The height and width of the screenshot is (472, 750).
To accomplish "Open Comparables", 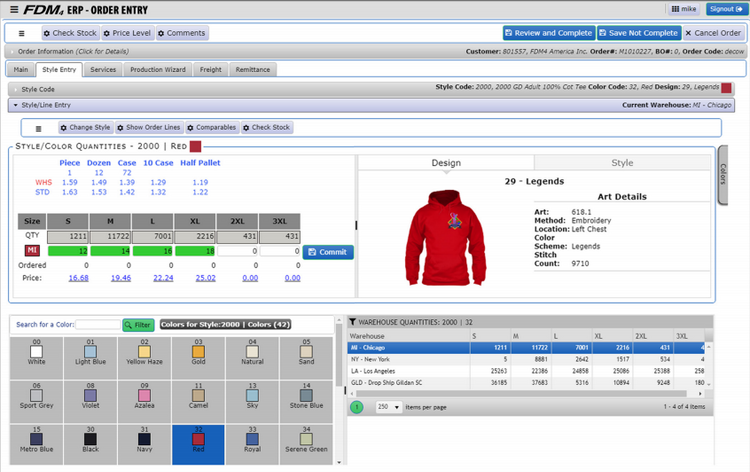I will click(x=211, y=128).
